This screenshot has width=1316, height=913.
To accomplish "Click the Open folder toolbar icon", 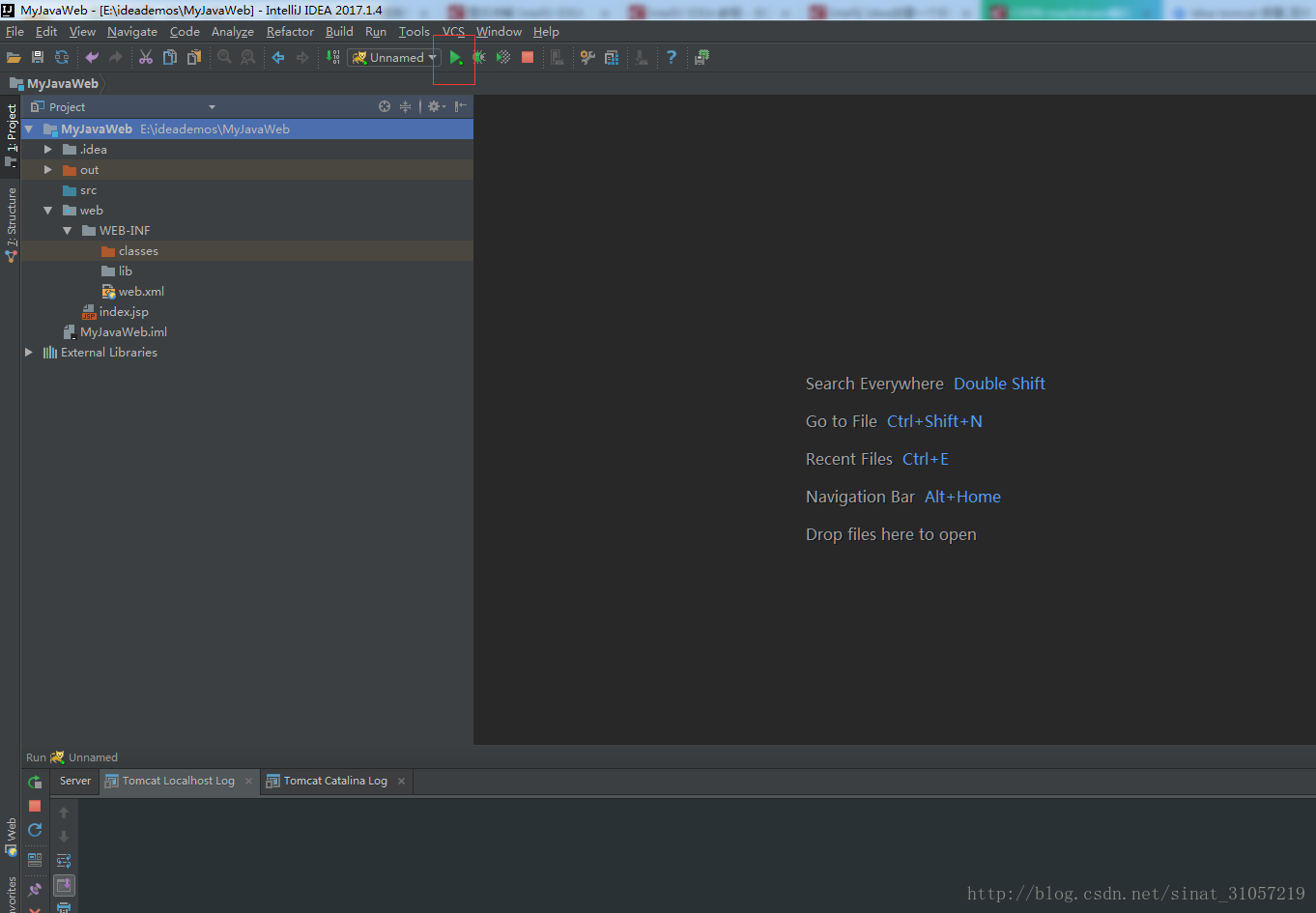I will 14,58.
